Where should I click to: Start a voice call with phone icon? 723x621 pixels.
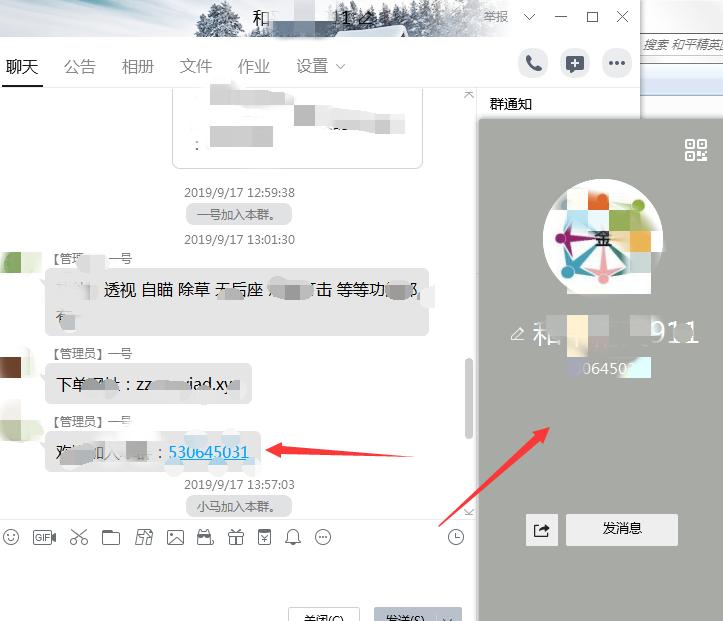(x=533, y=63)
